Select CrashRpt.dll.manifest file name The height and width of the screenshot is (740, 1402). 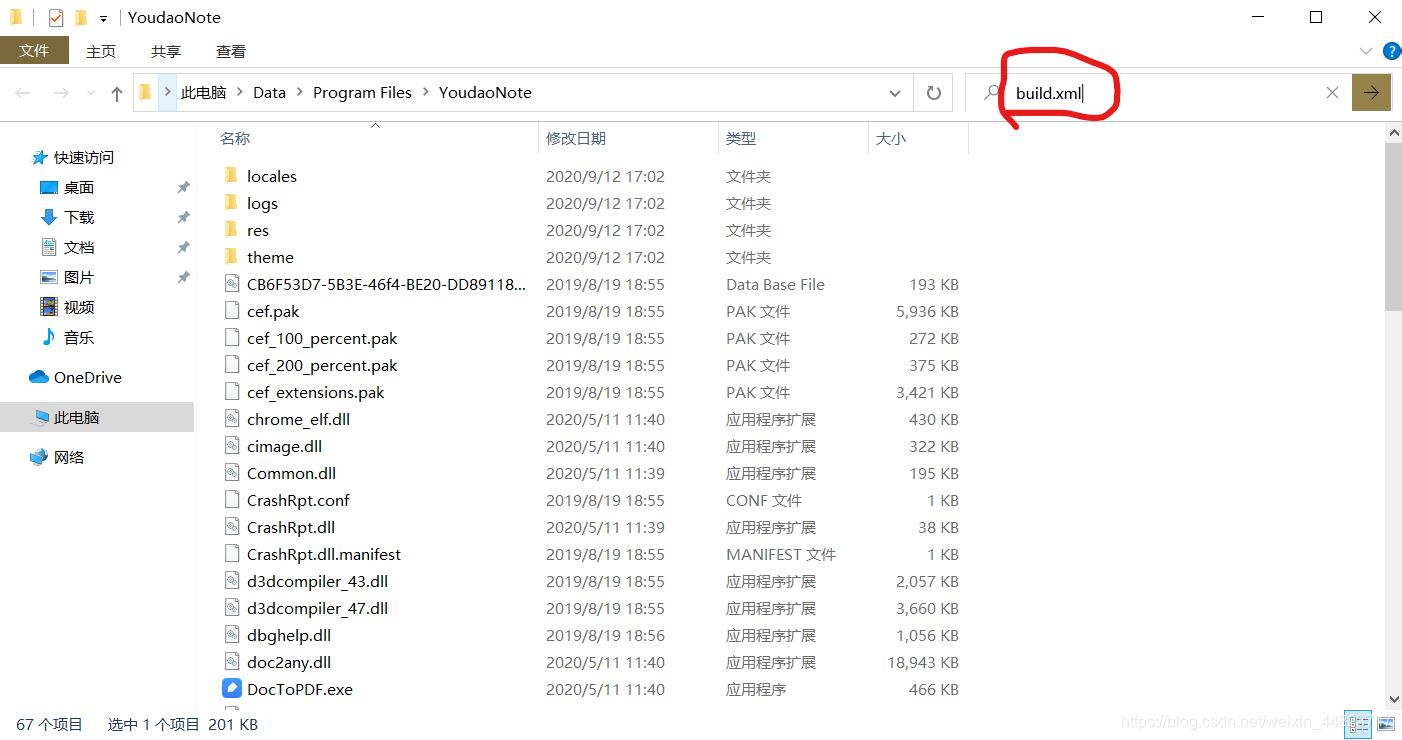coord(324,554)
